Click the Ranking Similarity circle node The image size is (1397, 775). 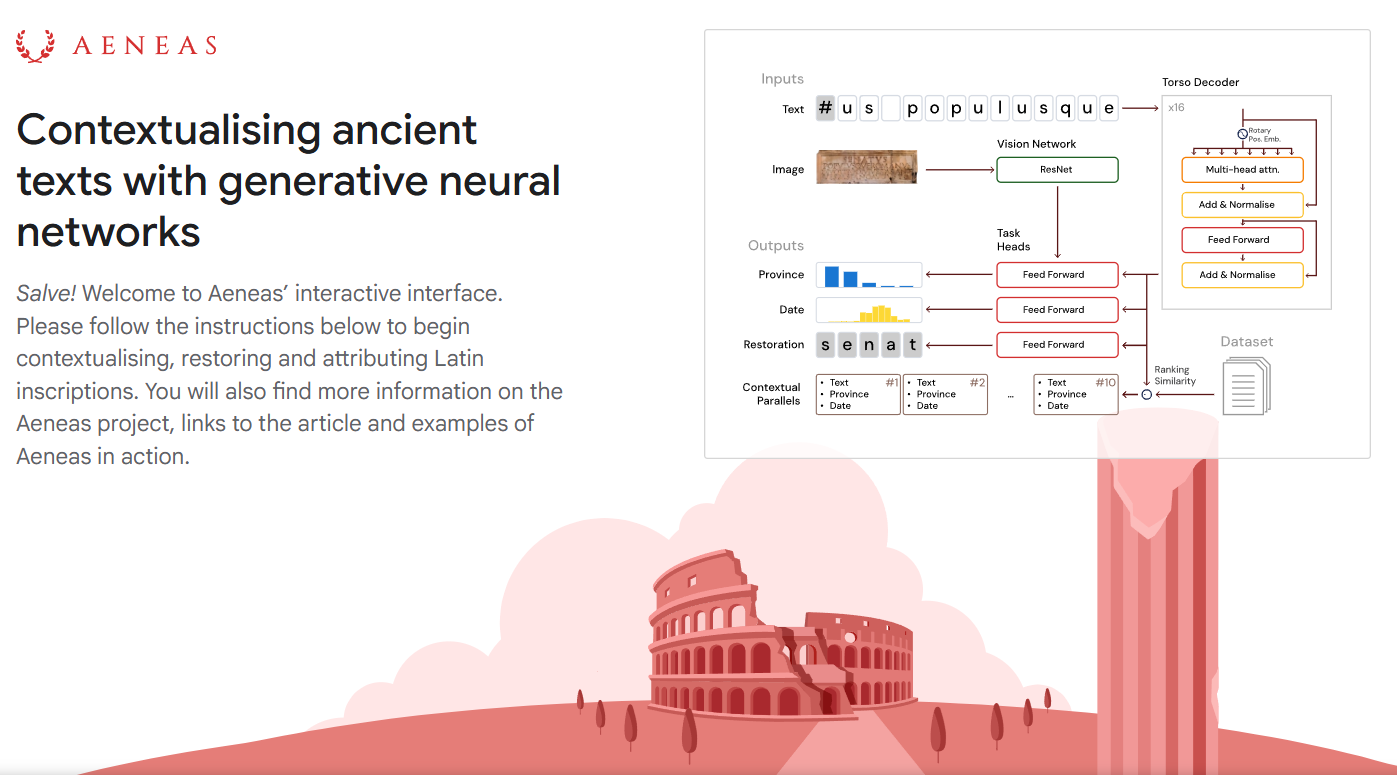tap(1147, 395)
